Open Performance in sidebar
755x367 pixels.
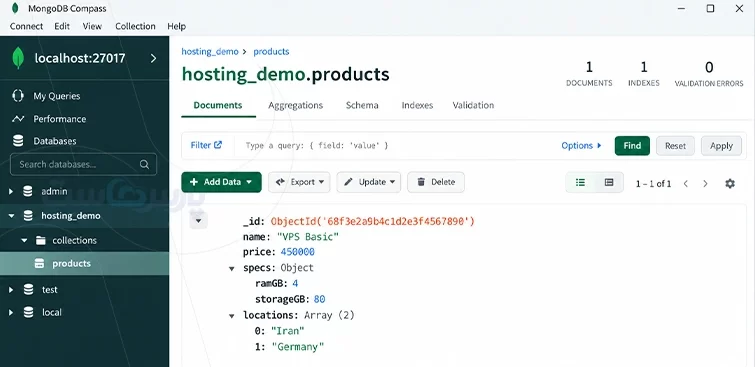(x=59, y=119)
